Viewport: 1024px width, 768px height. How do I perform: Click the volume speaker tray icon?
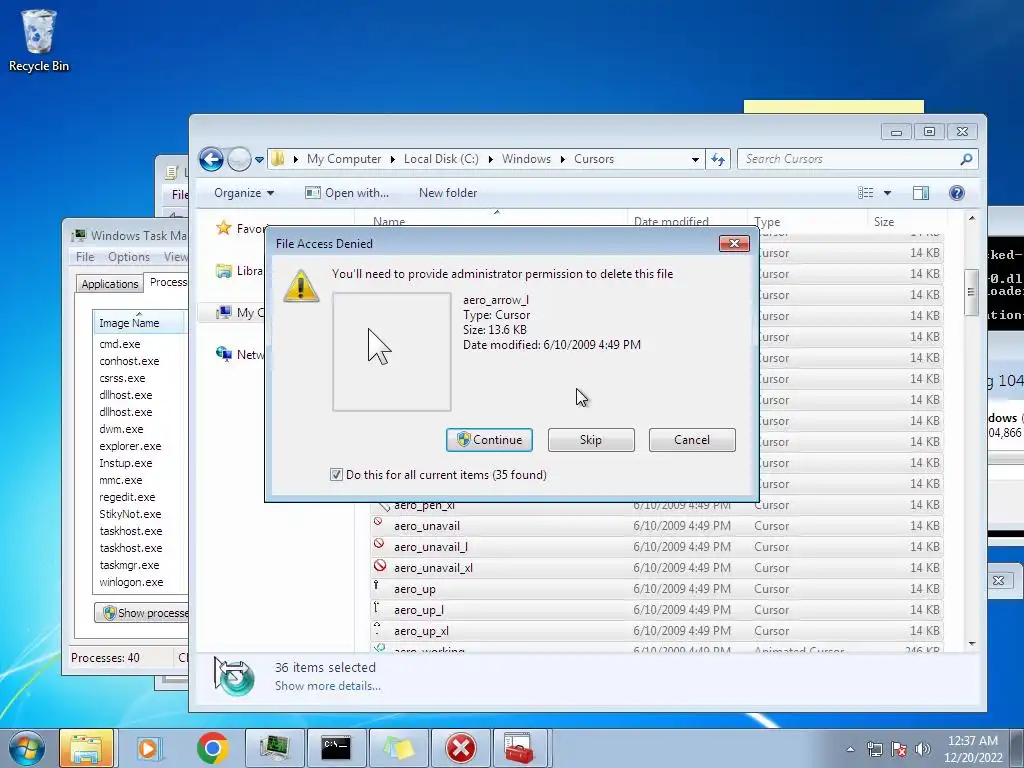(923, 749)
